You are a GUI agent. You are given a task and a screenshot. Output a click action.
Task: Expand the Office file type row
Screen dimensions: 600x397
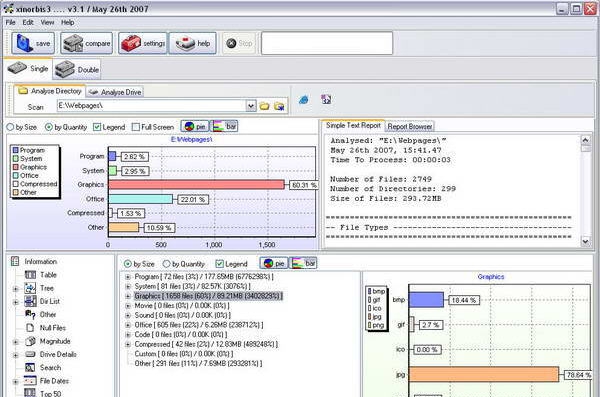[128, 325]
